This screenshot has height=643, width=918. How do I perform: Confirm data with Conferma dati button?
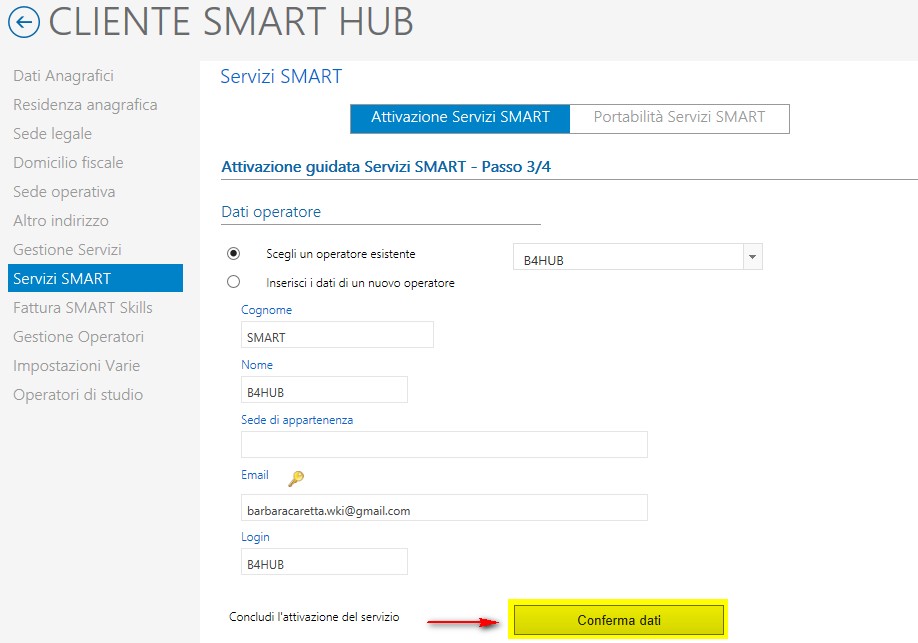click(x=619, y=620)
